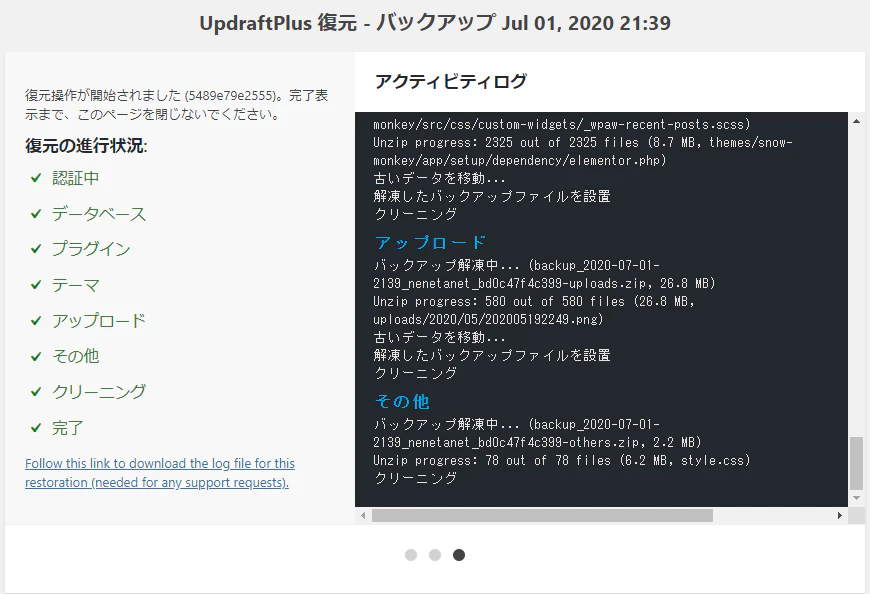Image resolution: width=870 pixels, height=594 pixels.
Task: Click the 復元の進行状況 heading
Action: (x=86, y=146)
